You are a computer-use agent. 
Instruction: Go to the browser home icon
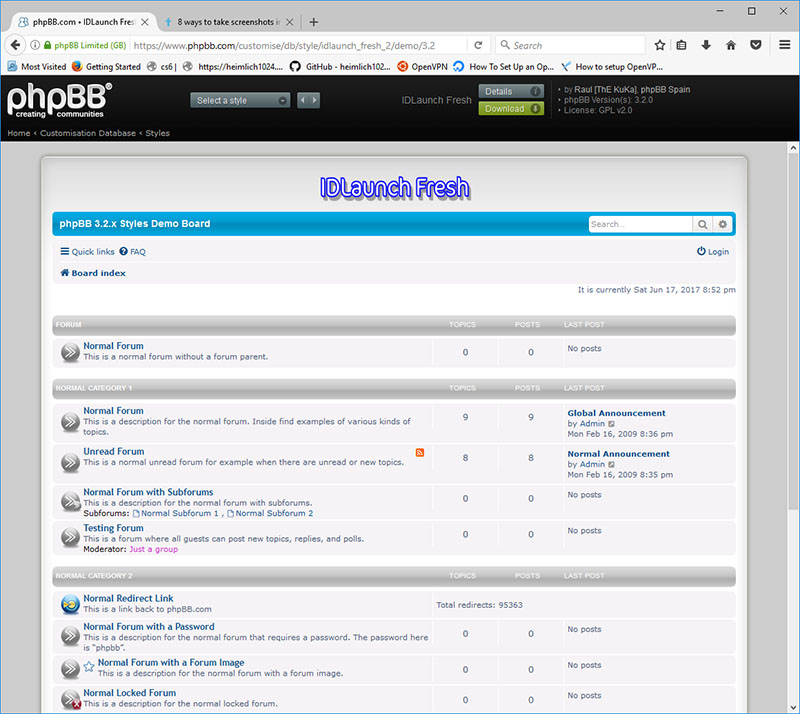731,45
